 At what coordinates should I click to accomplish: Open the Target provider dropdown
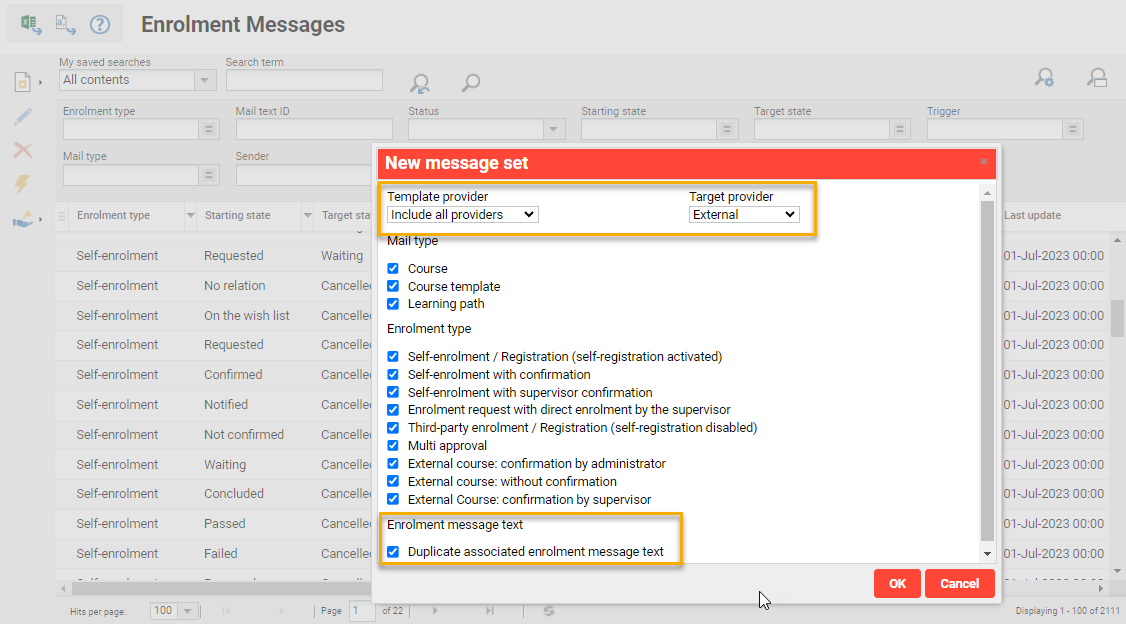point(744,214)
